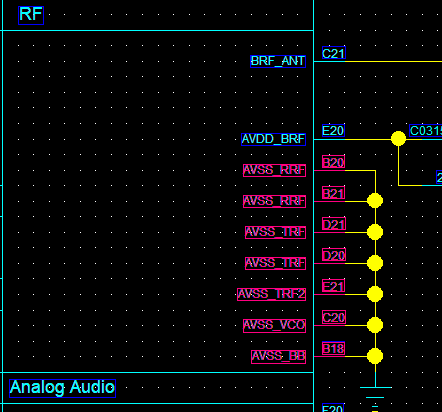Click the C0315 component reference label

(x=425, y=130)
